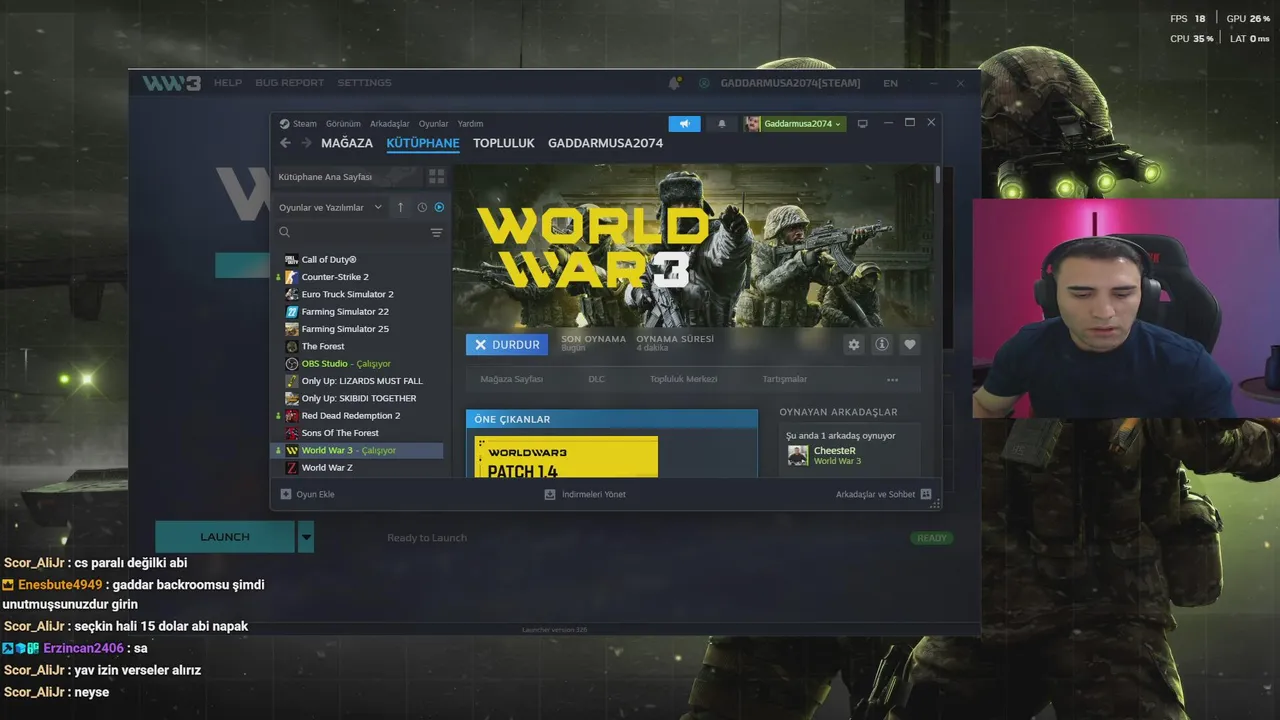
Task: Show World War 3 game info icon
Action: [x=881, y=344]
